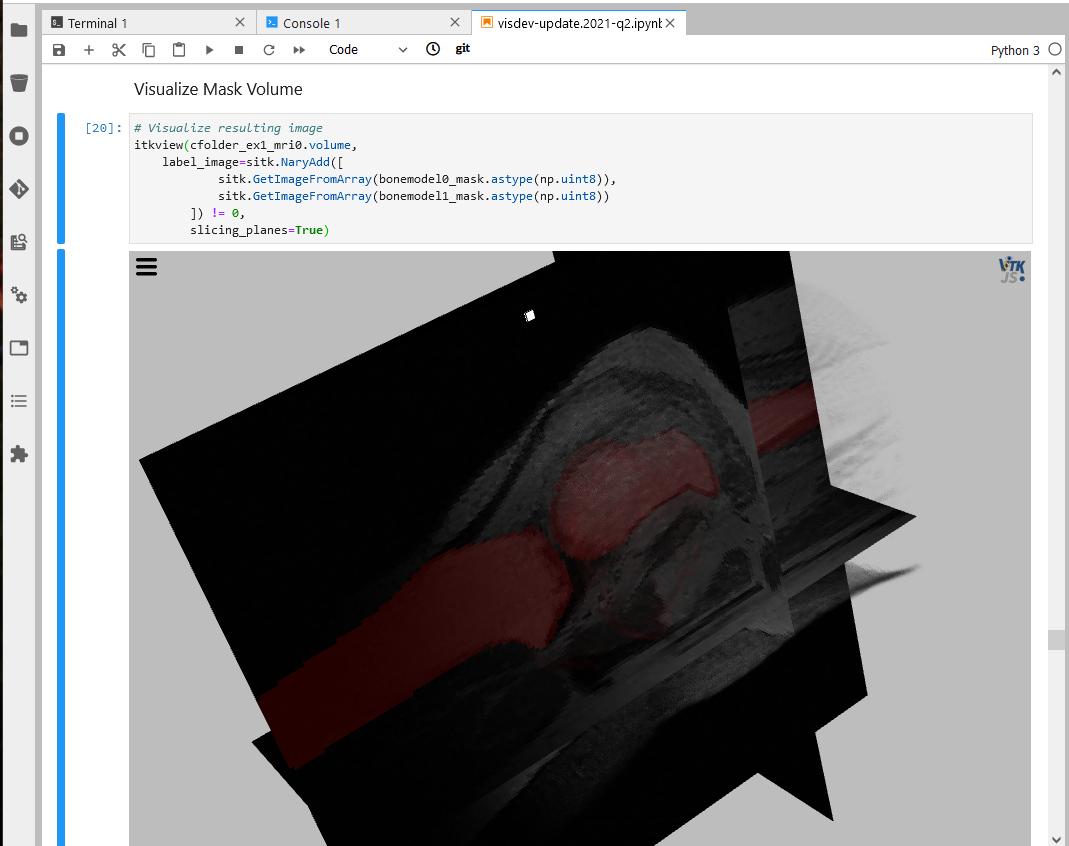Open the table of contents sidebar panel
Screen dimensions: 1069x846
coord(18,401)
